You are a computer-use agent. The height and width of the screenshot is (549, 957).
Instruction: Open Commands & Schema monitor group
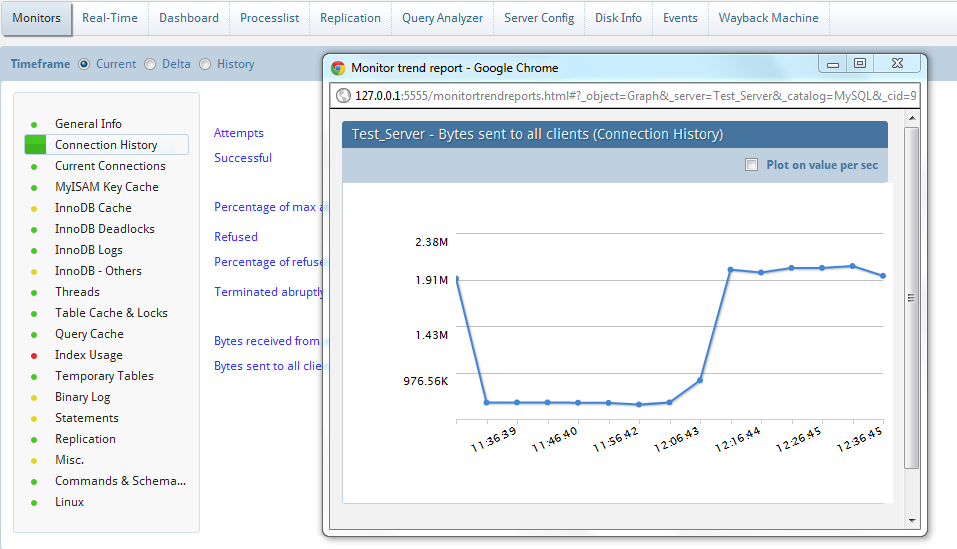tap(120, 481)
